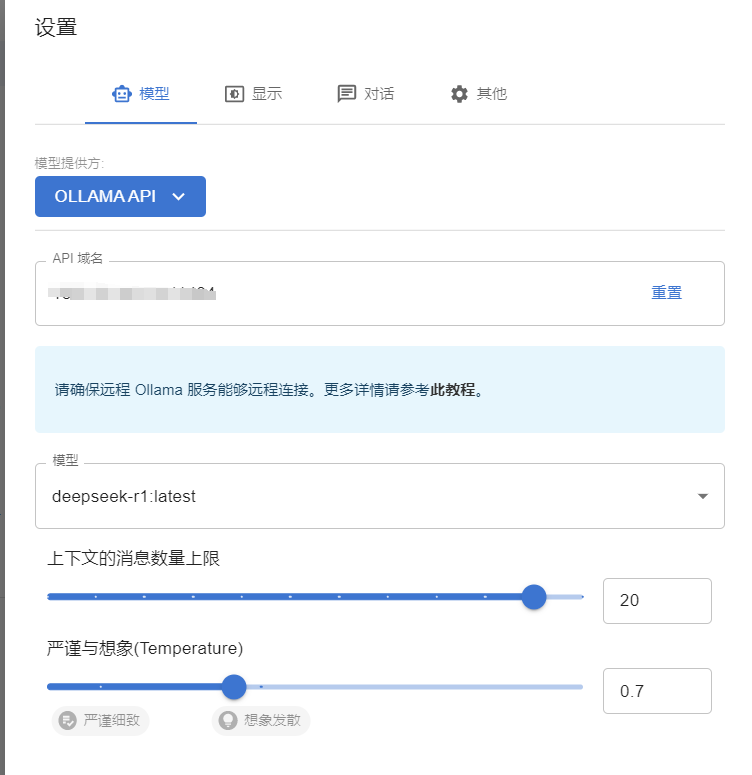Click the chevron on OLLAMA API button

click(178, 197)
